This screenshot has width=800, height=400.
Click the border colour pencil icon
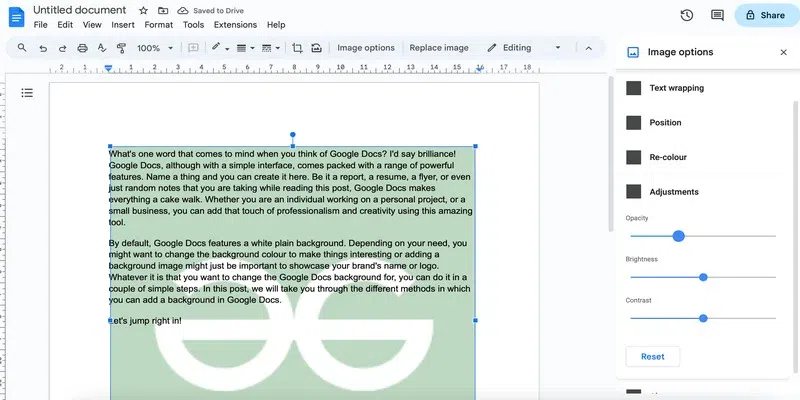pos(216,47)
